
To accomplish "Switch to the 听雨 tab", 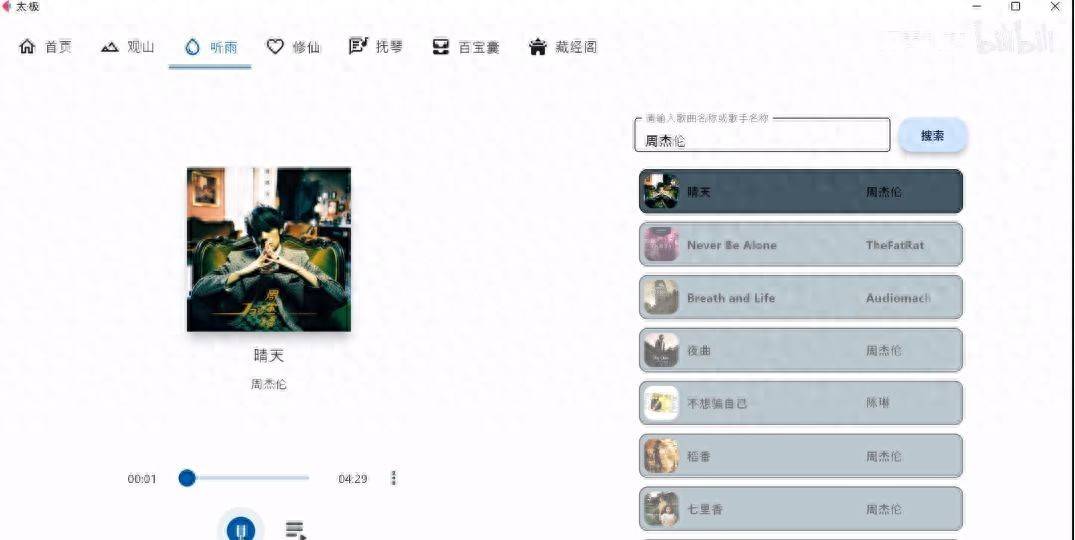I will pyautogui.click(x=210, y=47).
